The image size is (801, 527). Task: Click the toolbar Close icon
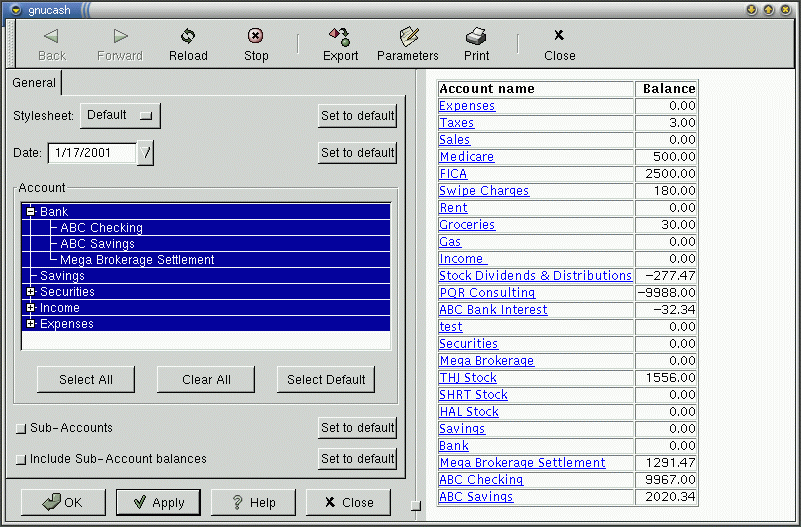559,36
